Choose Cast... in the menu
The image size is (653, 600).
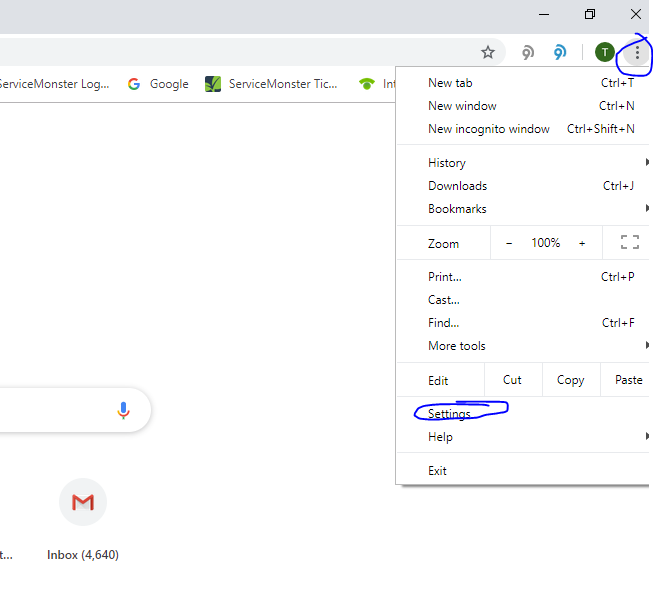(x=523, y=300)
